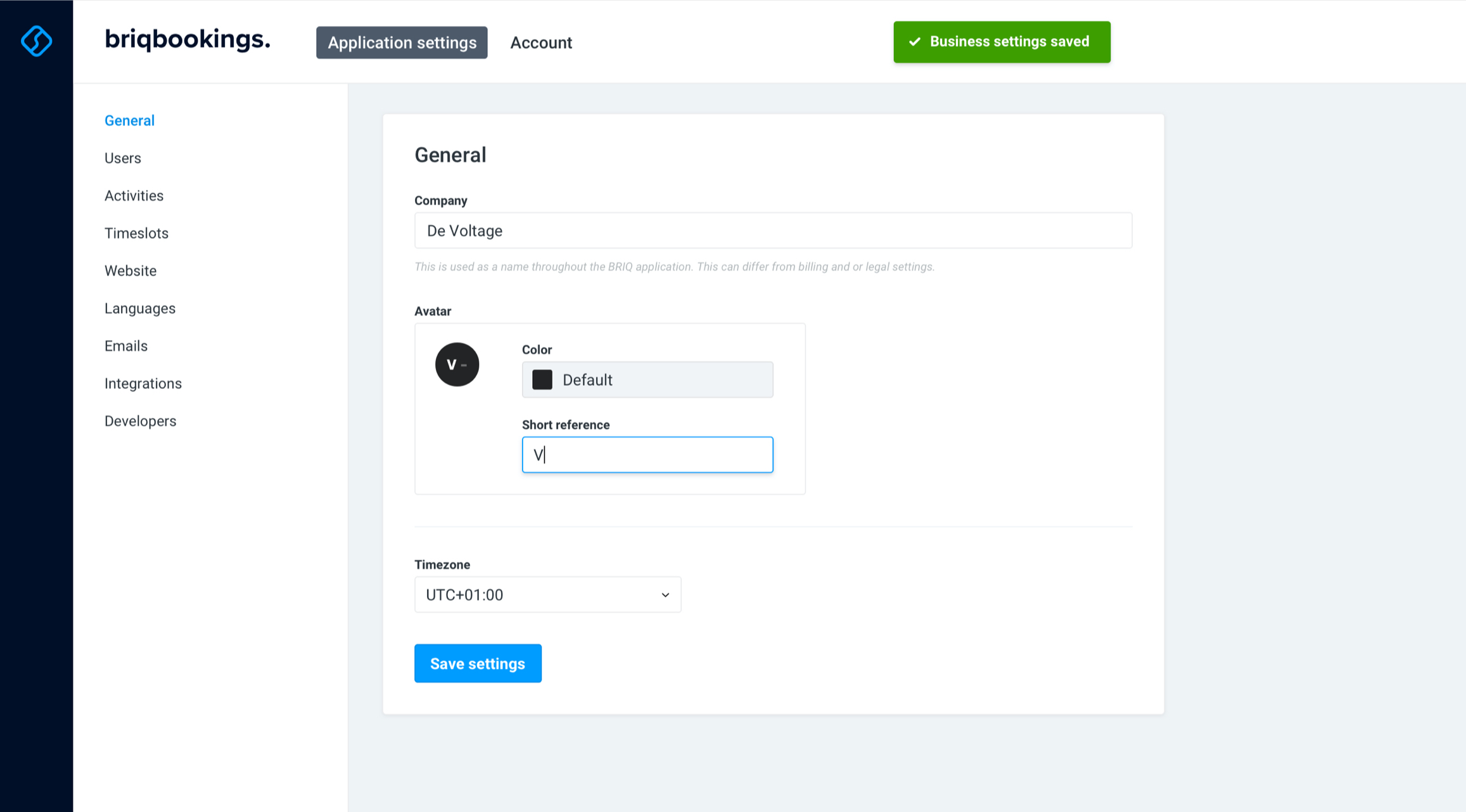Click the briqbookings wordmark logo
1466x812 pixels.
pos(188,40)
